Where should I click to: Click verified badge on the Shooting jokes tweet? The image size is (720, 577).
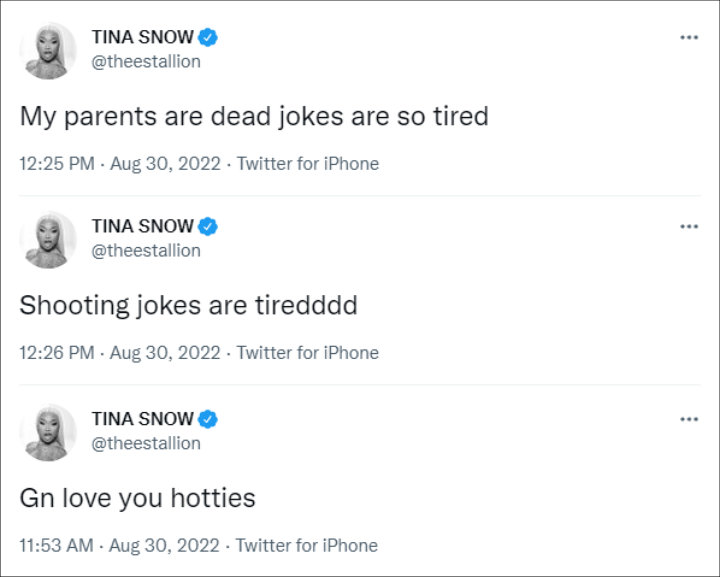[x=208, y=226]
